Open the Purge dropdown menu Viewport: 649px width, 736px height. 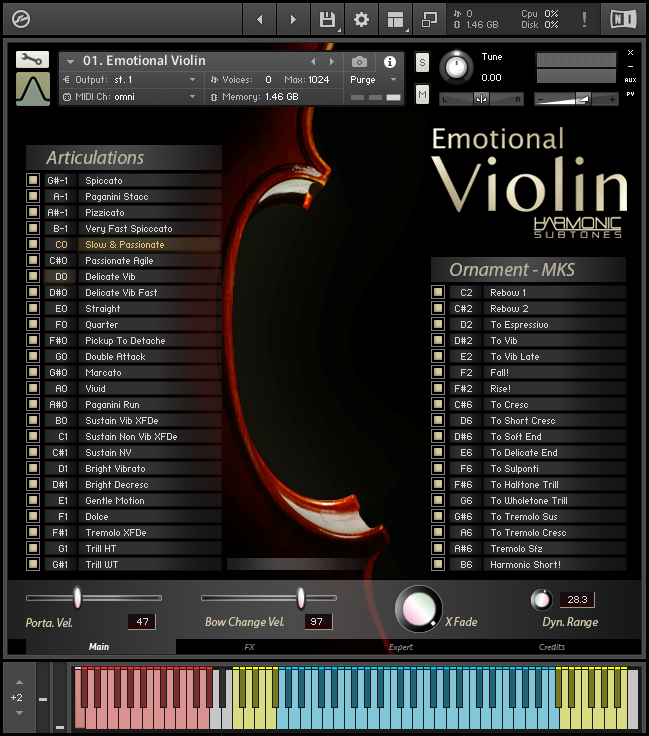pos(374,80)
